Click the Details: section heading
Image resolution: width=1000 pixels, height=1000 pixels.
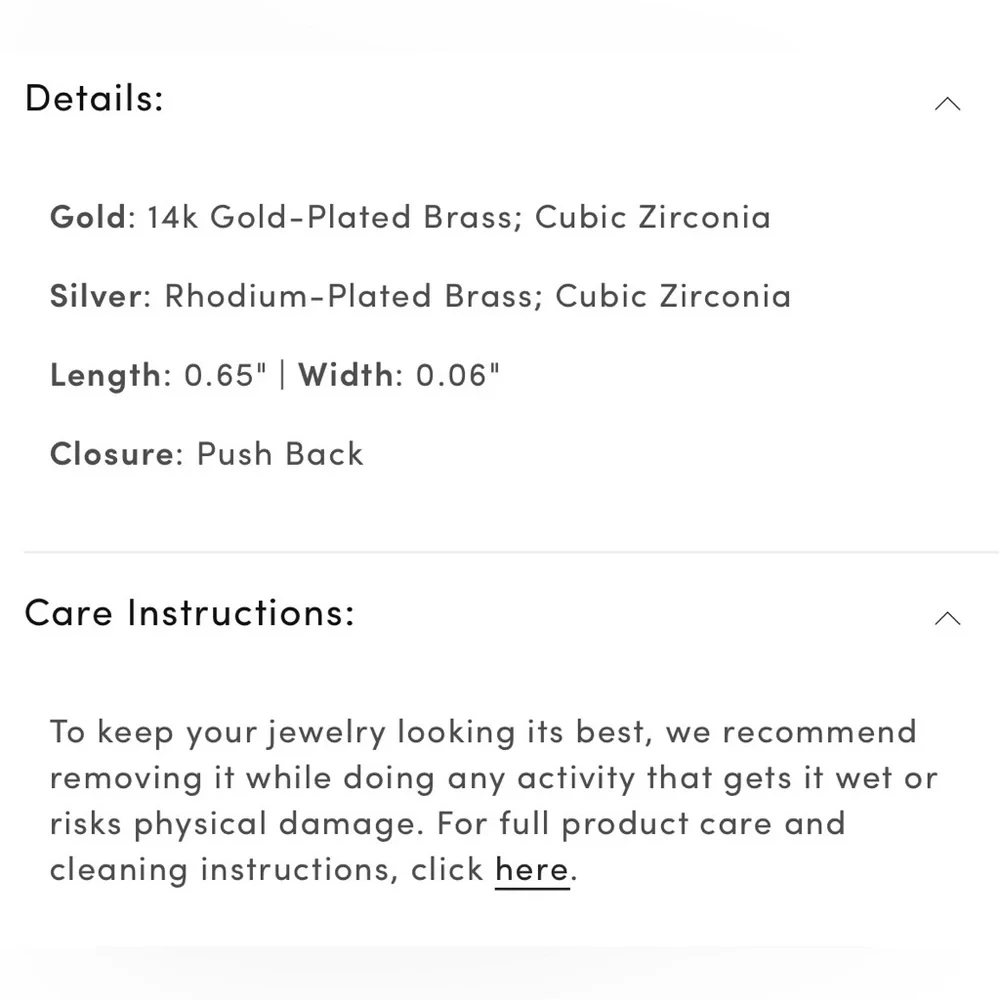point(94,99)
